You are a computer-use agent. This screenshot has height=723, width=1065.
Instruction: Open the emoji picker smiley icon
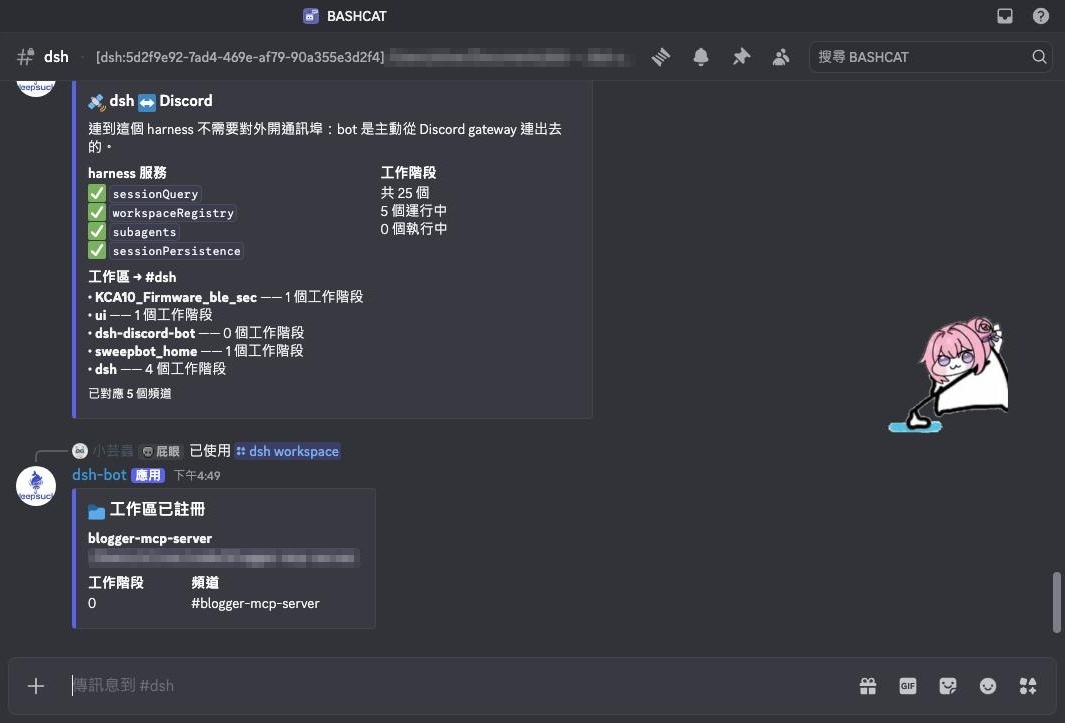(988, 686)
